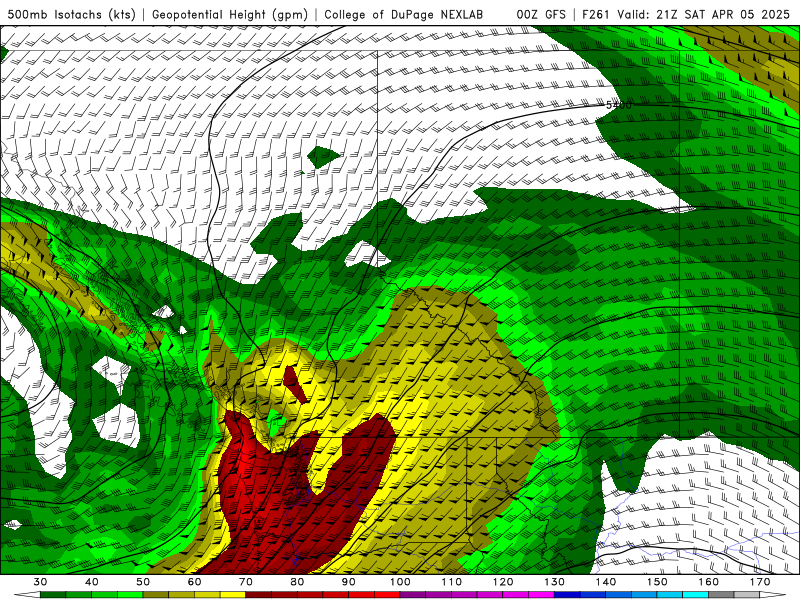The width and height of the screenshot is (800, 600).
Task: Click the 120 kt legend label
Action: coord(503,582)
